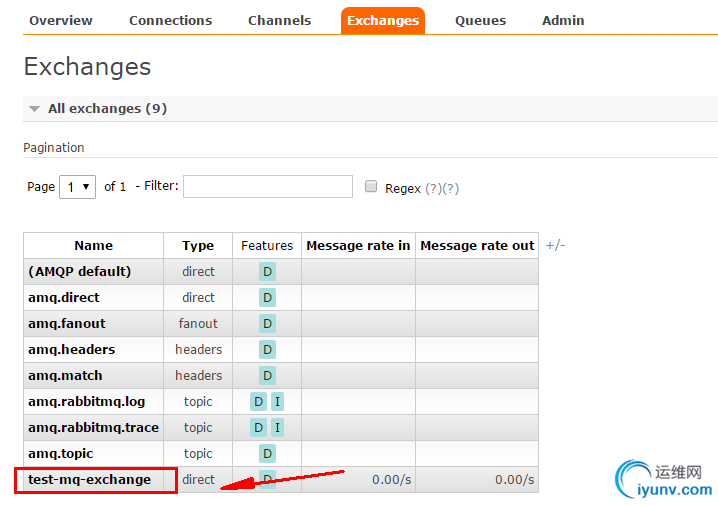This screenshot has height=506, width=718.
Task: Go to the Channels tab
Action: pos(279,20)
